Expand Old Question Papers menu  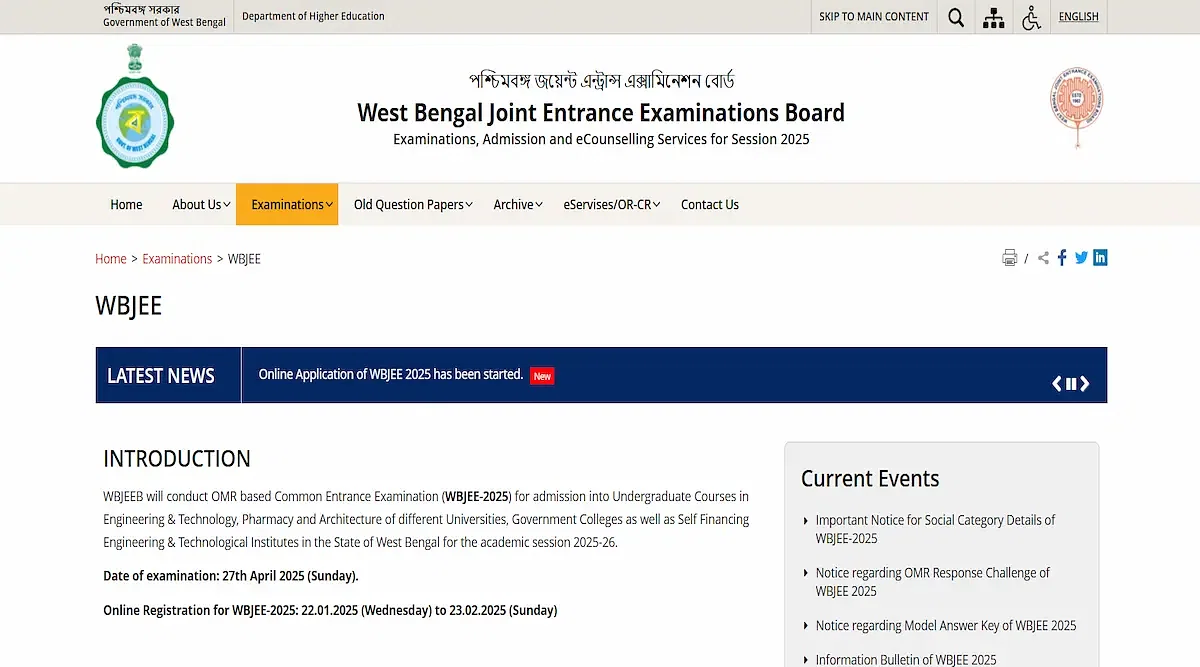(x=413, y=204)
